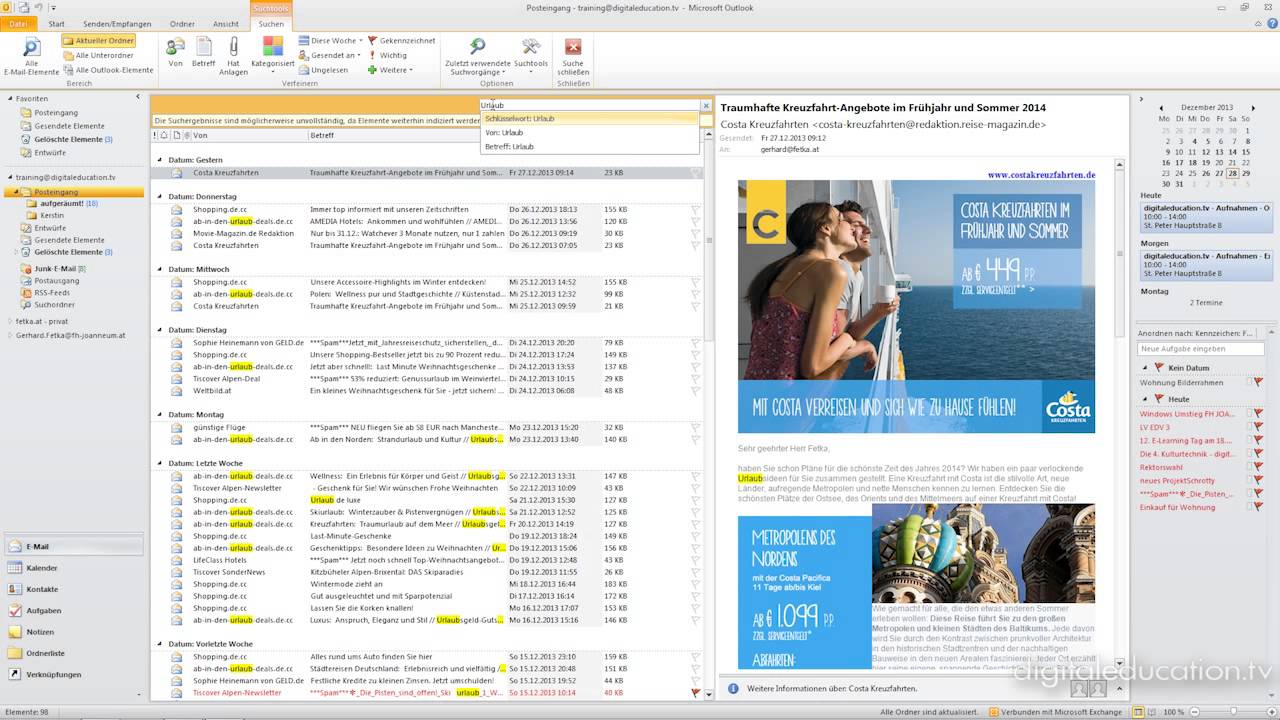The width and height of the screenshot is (1280, 720).
Task: Open Tiscover Alpen-Deal email
Action: (427, 379)
